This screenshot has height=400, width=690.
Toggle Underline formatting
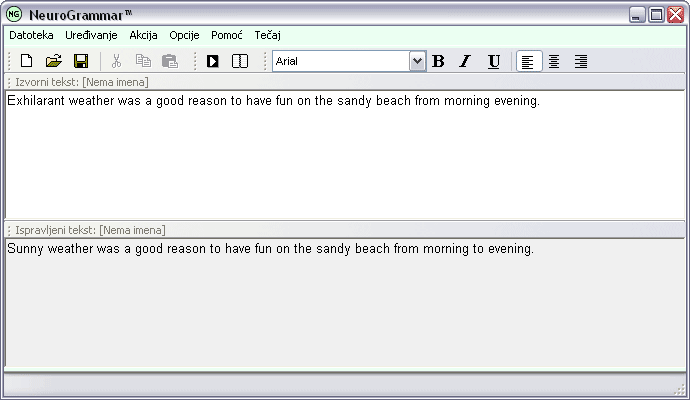tap(494, 61)
